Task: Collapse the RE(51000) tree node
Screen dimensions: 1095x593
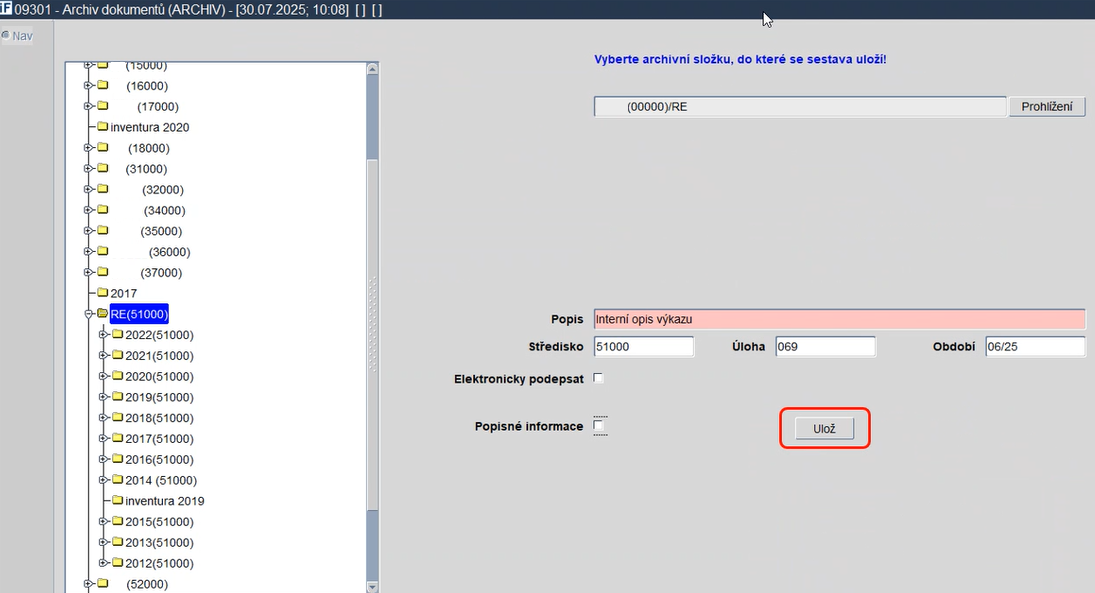Action: tap(89, 314)
